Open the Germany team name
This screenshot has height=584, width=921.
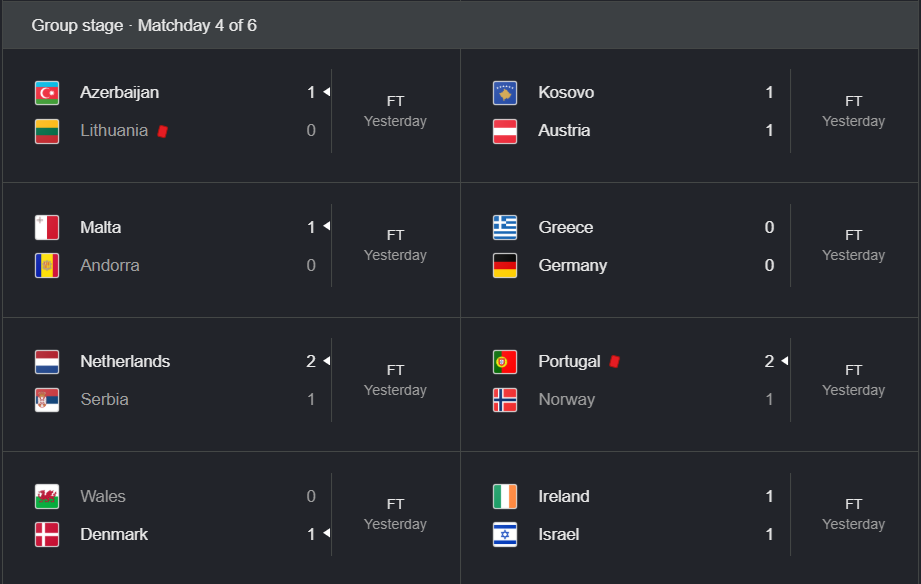pyautogui.click(x=573, y=266)
